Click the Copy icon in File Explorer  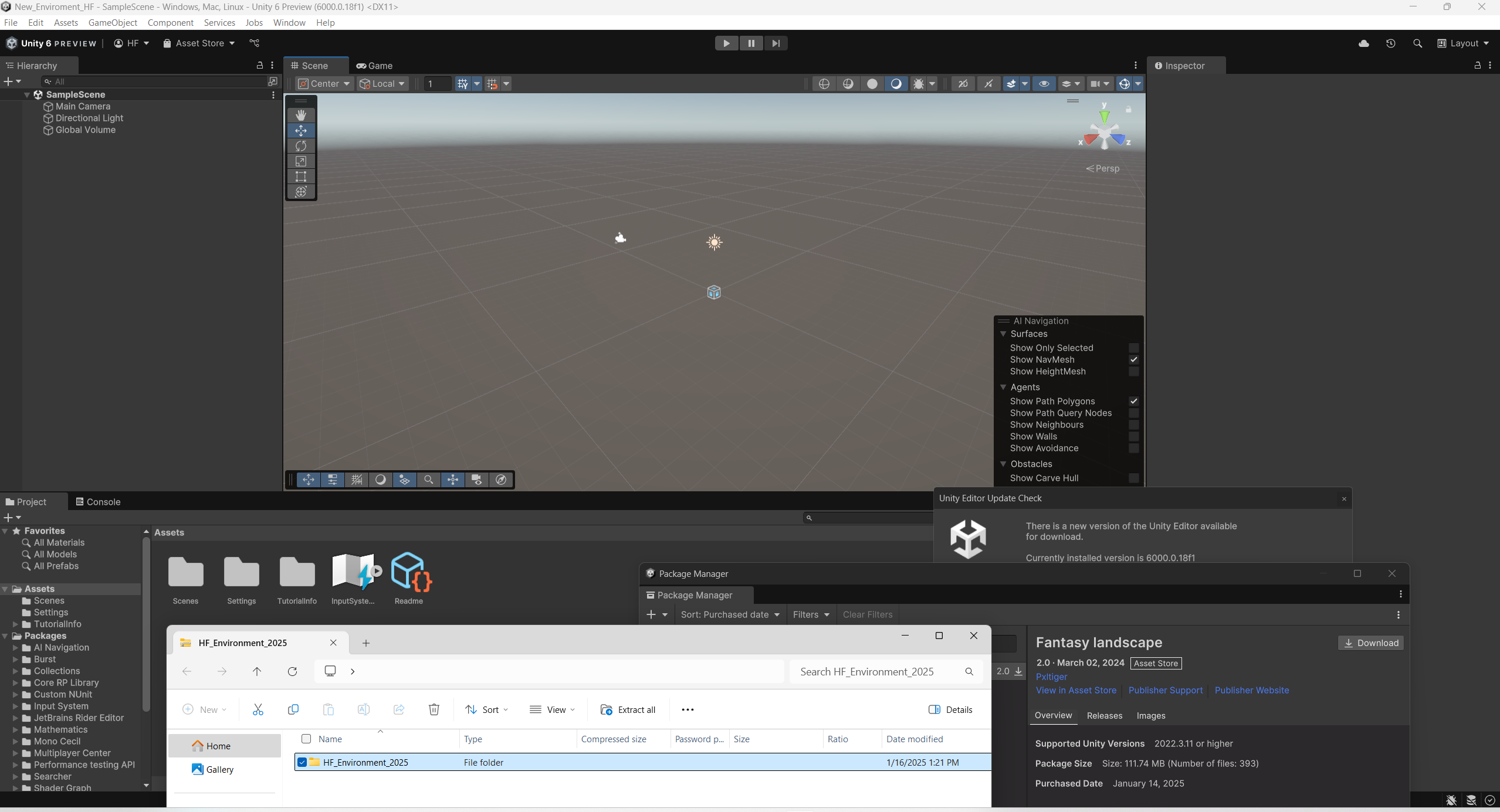293,709
